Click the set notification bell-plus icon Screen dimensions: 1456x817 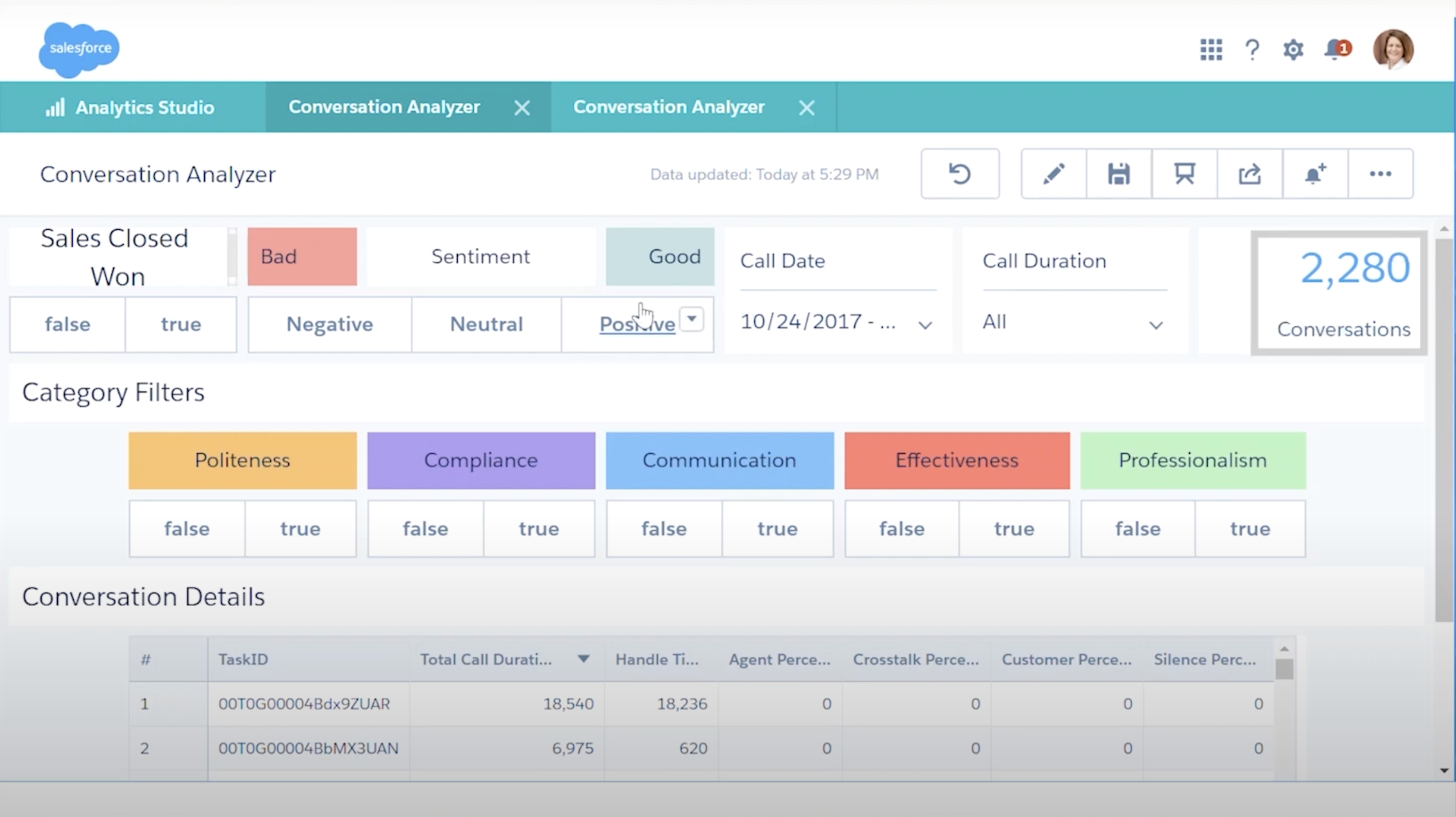click(x=1315, y=174)
